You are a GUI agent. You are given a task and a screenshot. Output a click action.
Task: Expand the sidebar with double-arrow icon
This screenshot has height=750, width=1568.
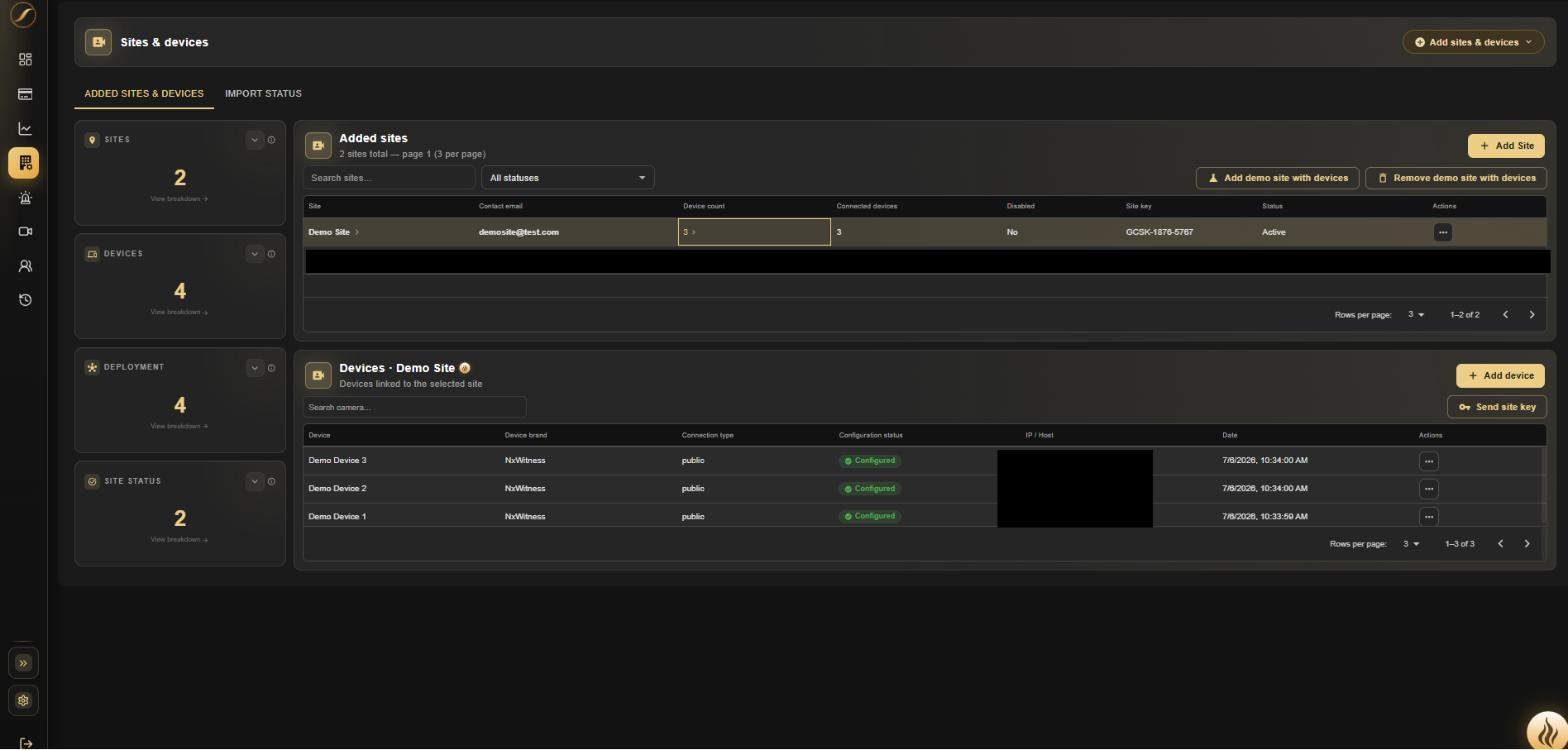click(23, 663)
